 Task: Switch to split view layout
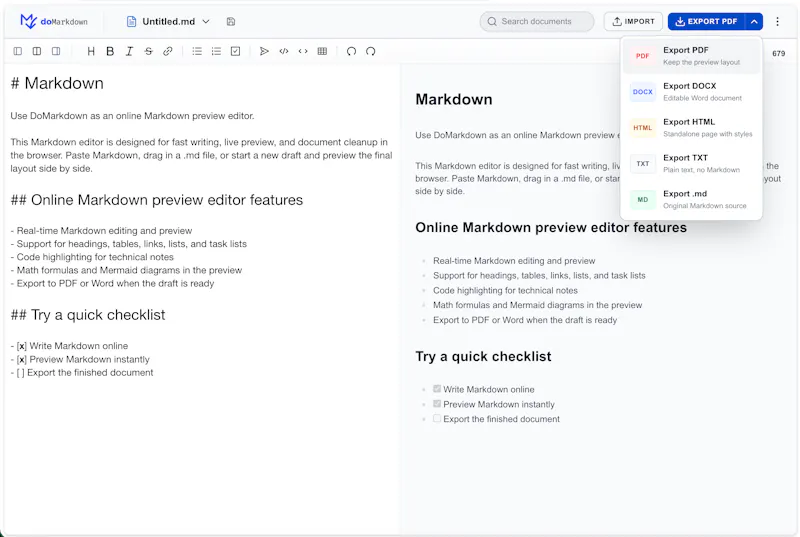point(37,51)
